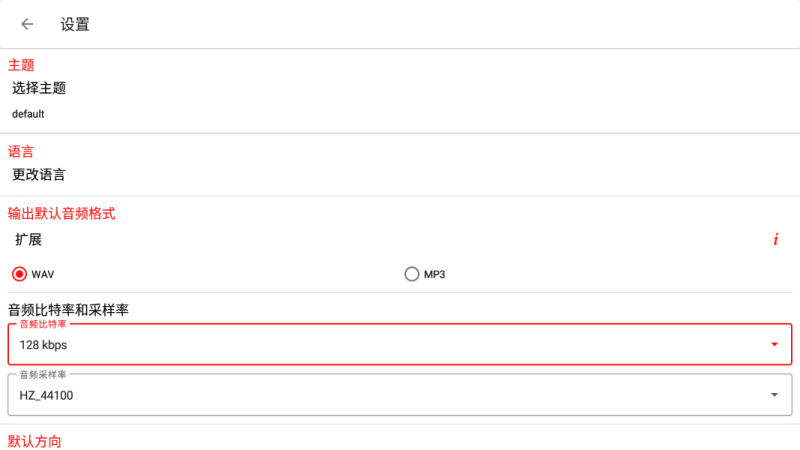800x450 pixels.
Task: Open the 选择主题 theme option
Action: point(39,88)
